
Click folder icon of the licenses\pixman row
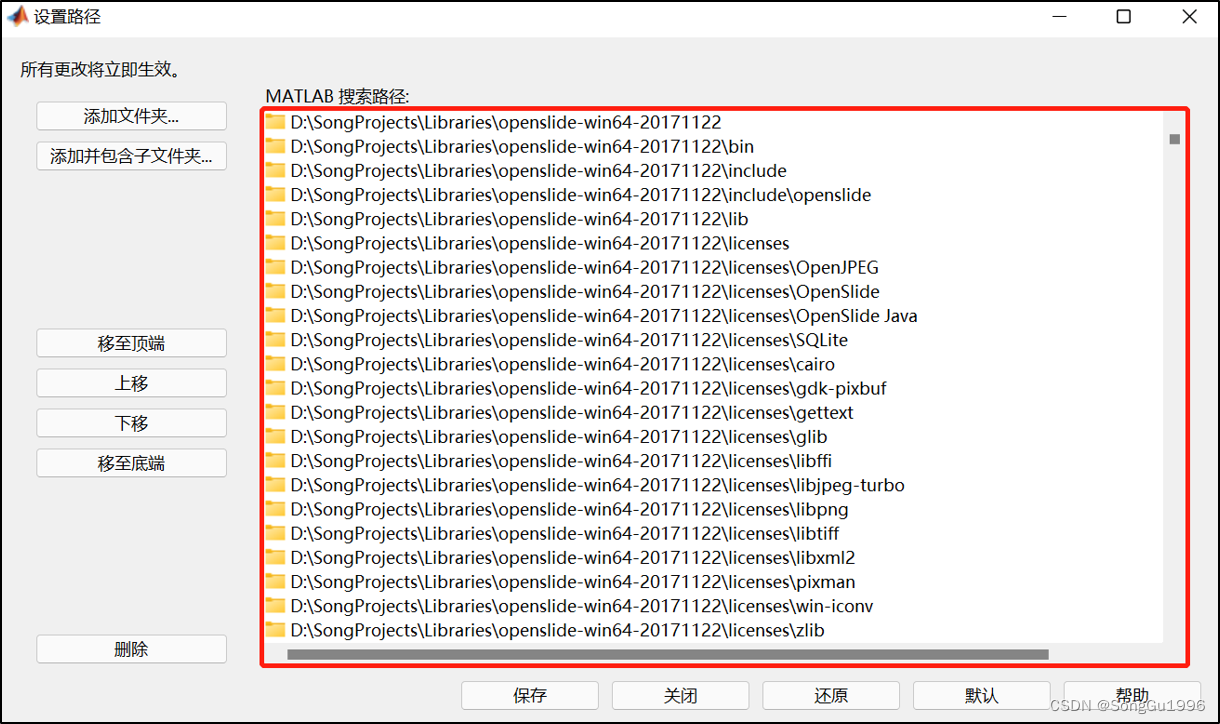coord(275,582)
